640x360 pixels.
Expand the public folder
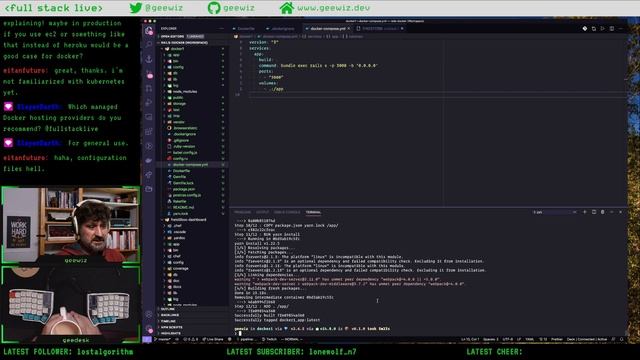coord(192,98)
